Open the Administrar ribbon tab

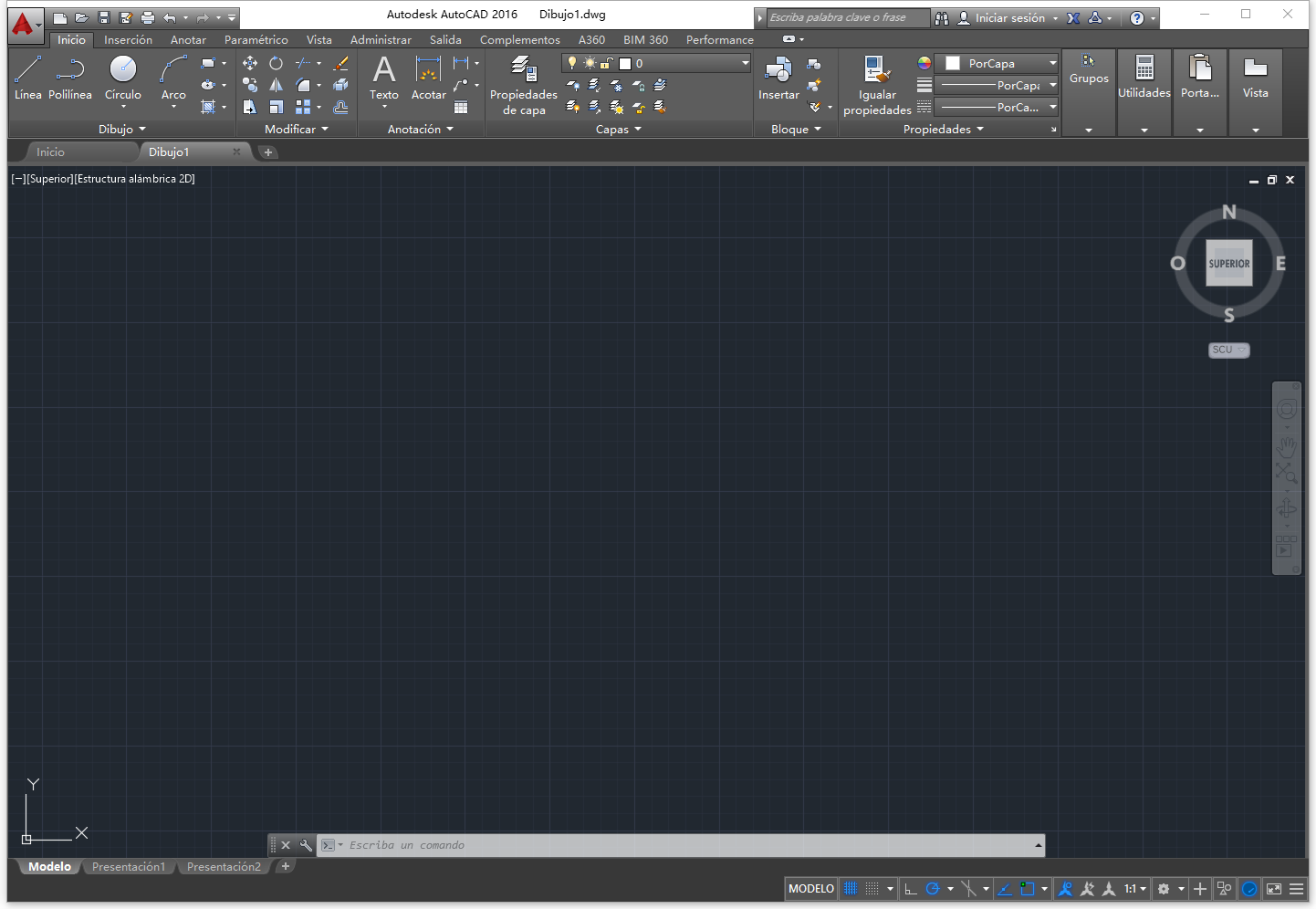click(381, 39)
